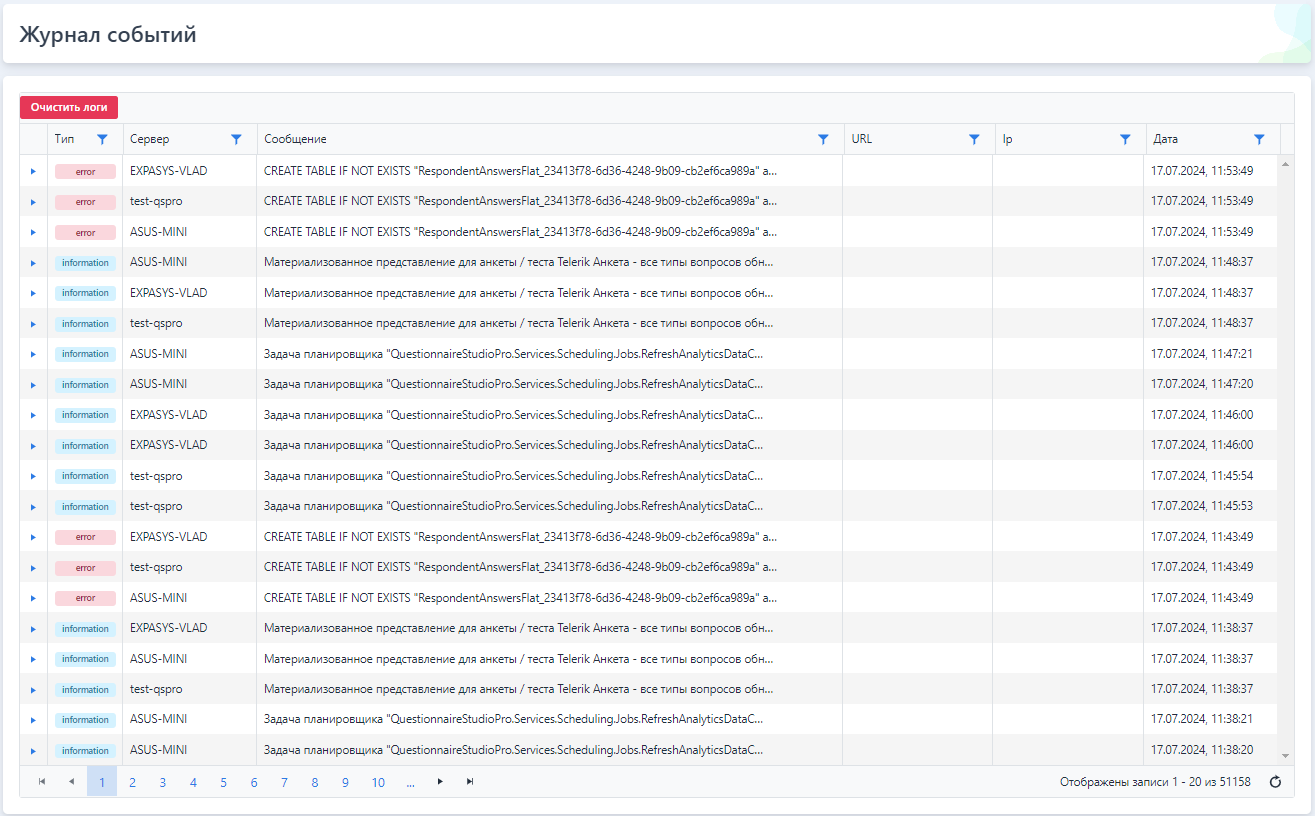
Task: Switch to page 10 of logs
Action: point(377,782)
